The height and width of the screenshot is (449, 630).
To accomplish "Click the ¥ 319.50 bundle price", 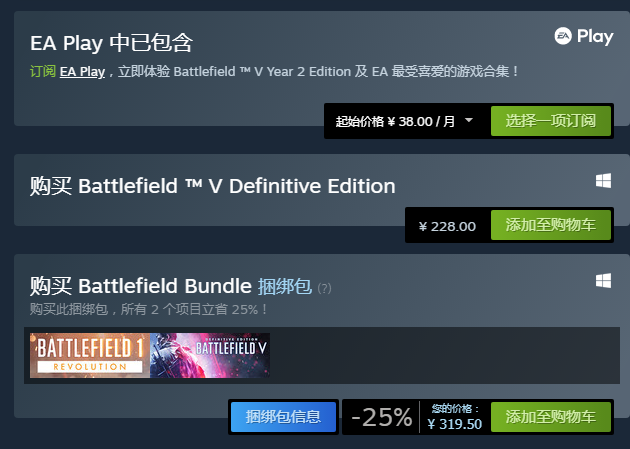I will [454, 424].
